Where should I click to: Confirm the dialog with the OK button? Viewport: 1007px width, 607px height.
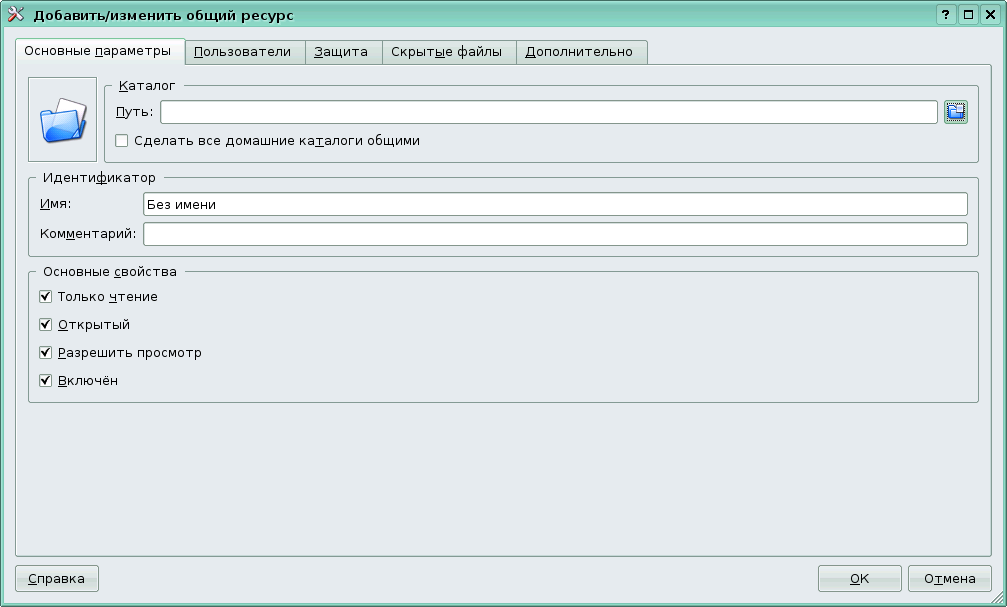tap(859, 578)
